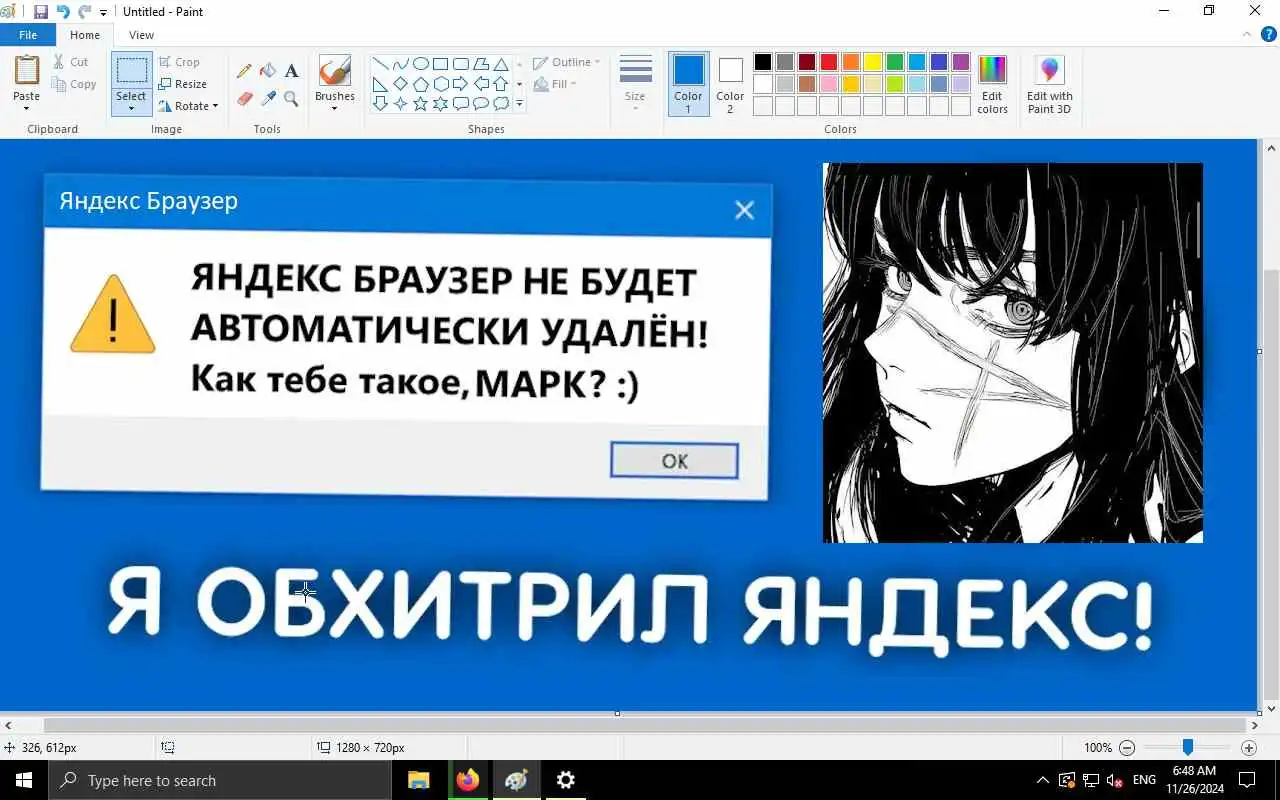This screenshot has height=800, width=1280.
Task: Pick the black color swatch
Action: coord(763,62)
